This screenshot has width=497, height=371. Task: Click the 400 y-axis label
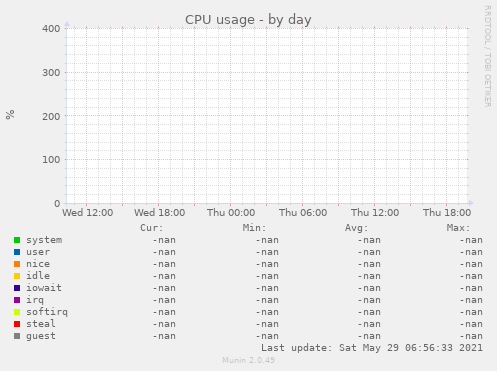[51, 29]
